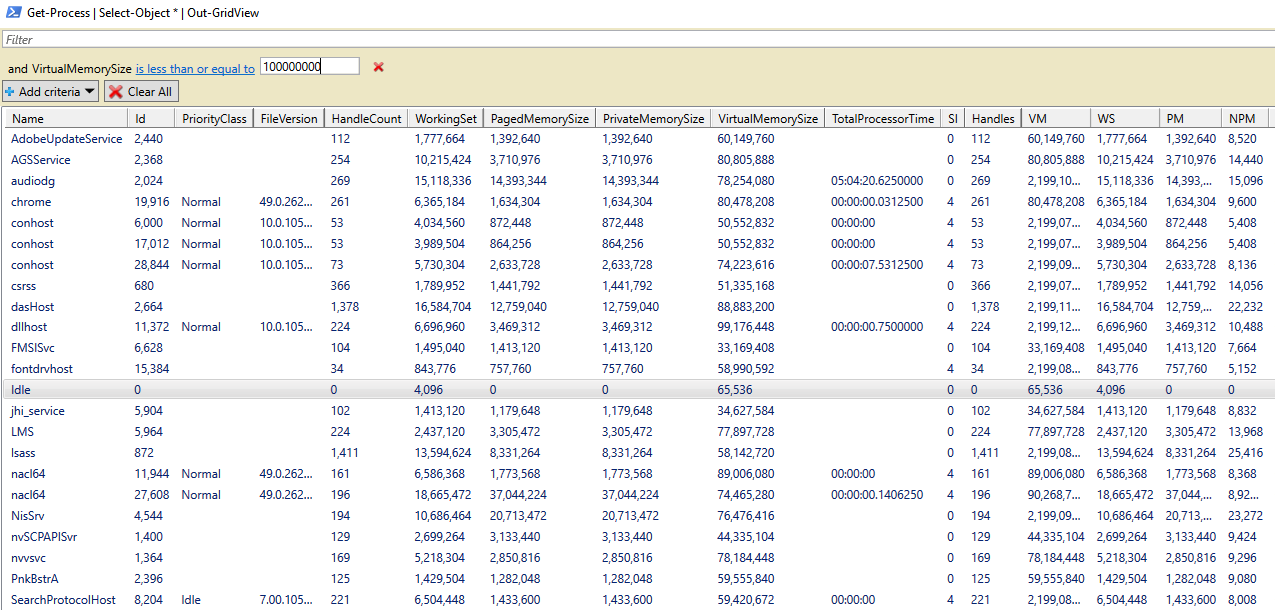
Task: Select the AdobeUpdateService process row
Action: [x=66, y=139]
